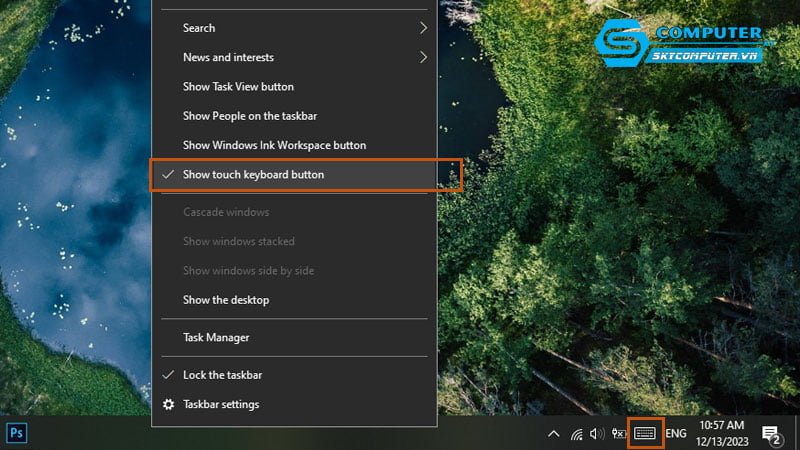The height and width of the screenshot is (450, 800).
Task: Open the Wi-Fi network tray icon
Action: 577,434
